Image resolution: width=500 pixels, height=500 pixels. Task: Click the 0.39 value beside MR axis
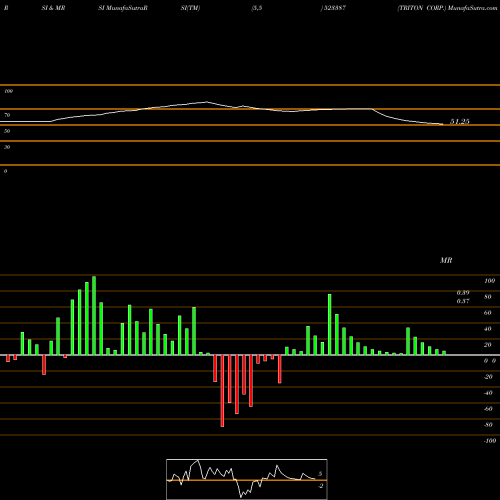click(463, 293)
